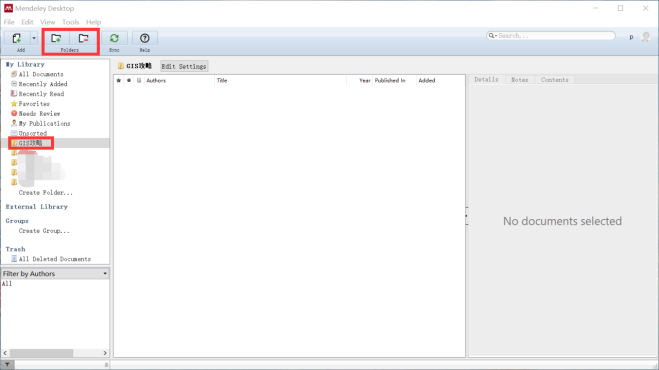This screenshot has width=659, height=370.
Task: Click the Remove Folder toolbar icon
Action: [83, 38]
